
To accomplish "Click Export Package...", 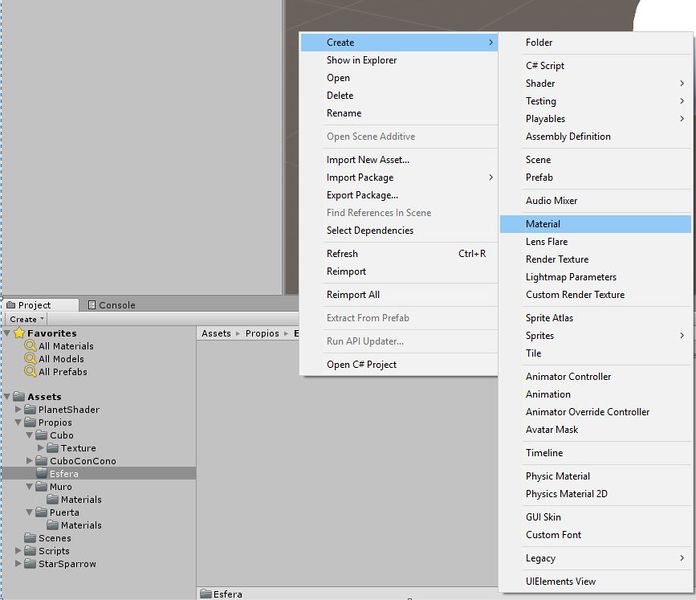I will point(399,195).
